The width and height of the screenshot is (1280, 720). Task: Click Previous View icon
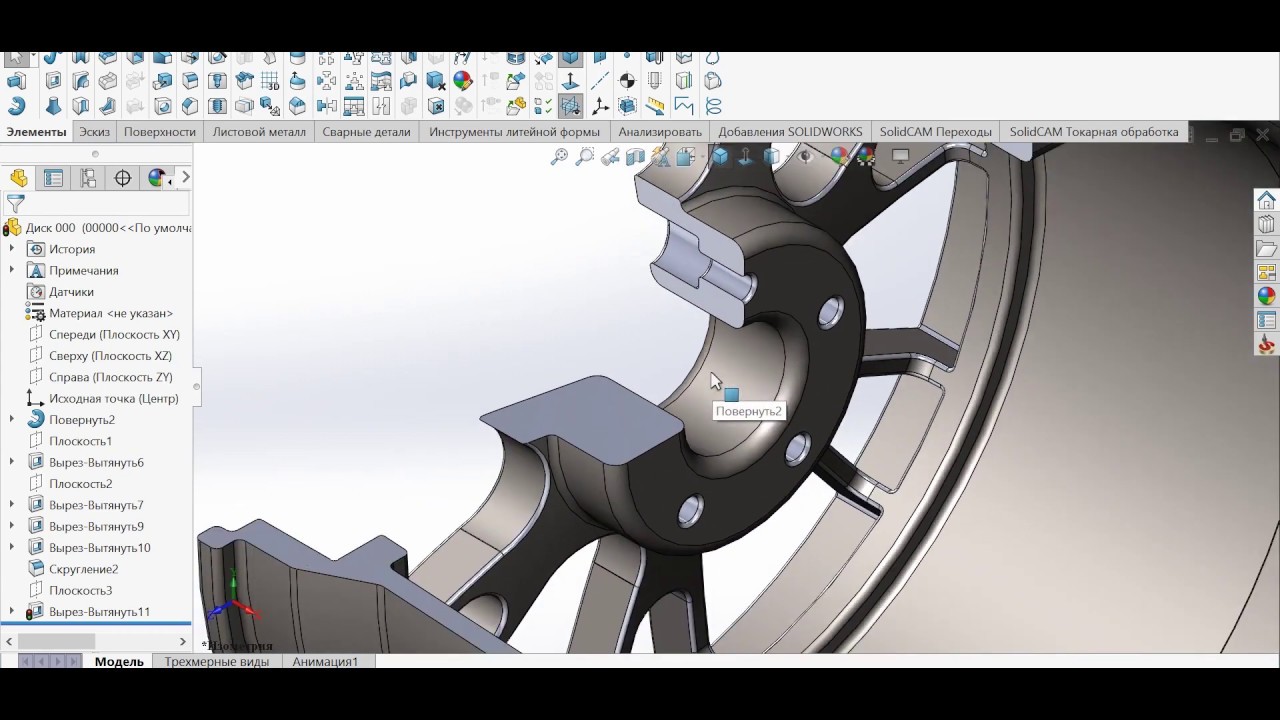click(x=610, y=156)
